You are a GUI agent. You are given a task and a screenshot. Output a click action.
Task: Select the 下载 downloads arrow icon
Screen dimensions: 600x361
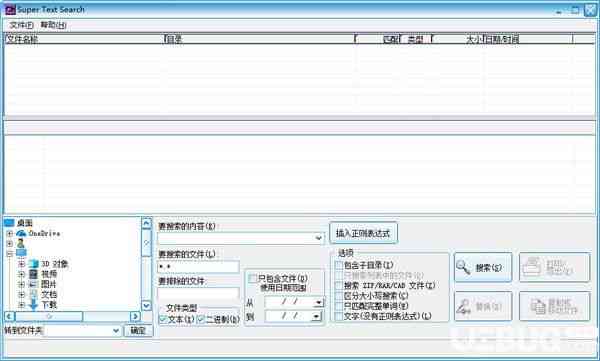(34, 305)
